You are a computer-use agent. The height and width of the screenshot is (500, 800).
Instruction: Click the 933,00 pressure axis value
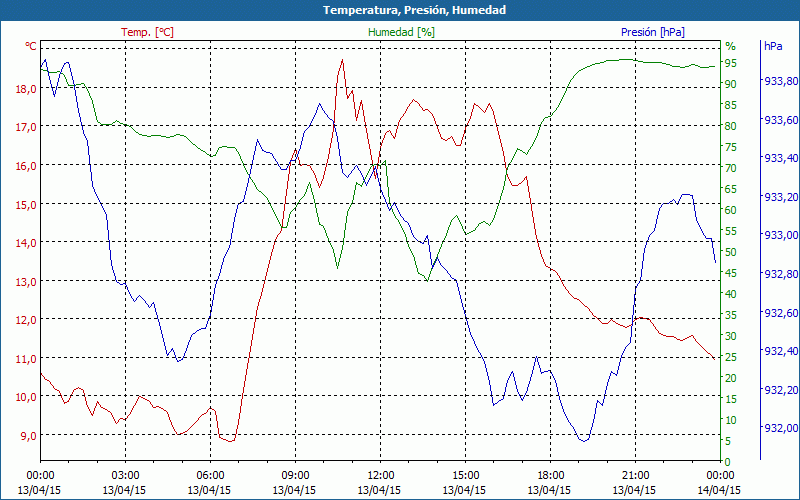pyautogui.click(x=780, y=235)
